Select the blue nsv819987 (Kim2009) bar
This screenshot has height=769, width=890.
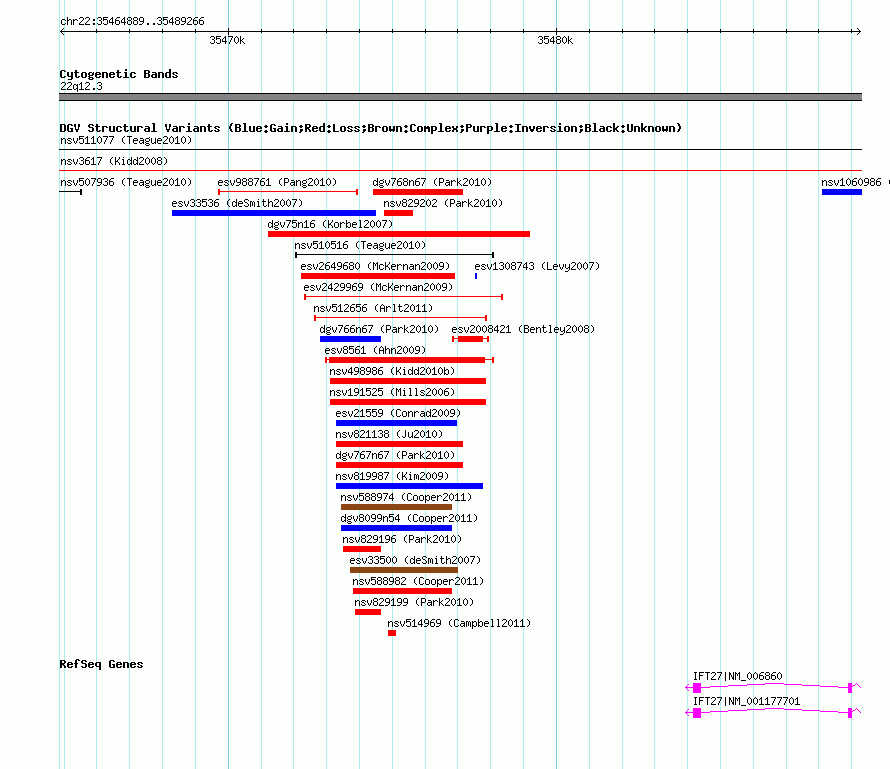tap(409, 486)
